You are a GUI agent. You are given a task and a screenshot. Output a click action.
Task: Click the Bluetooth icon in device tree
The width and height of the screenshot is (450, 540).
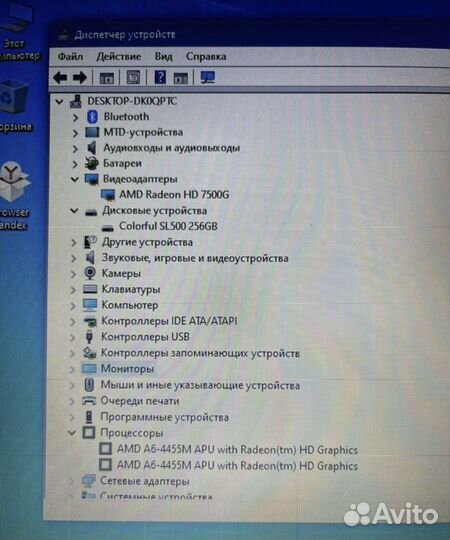click(x=92, y=117)
